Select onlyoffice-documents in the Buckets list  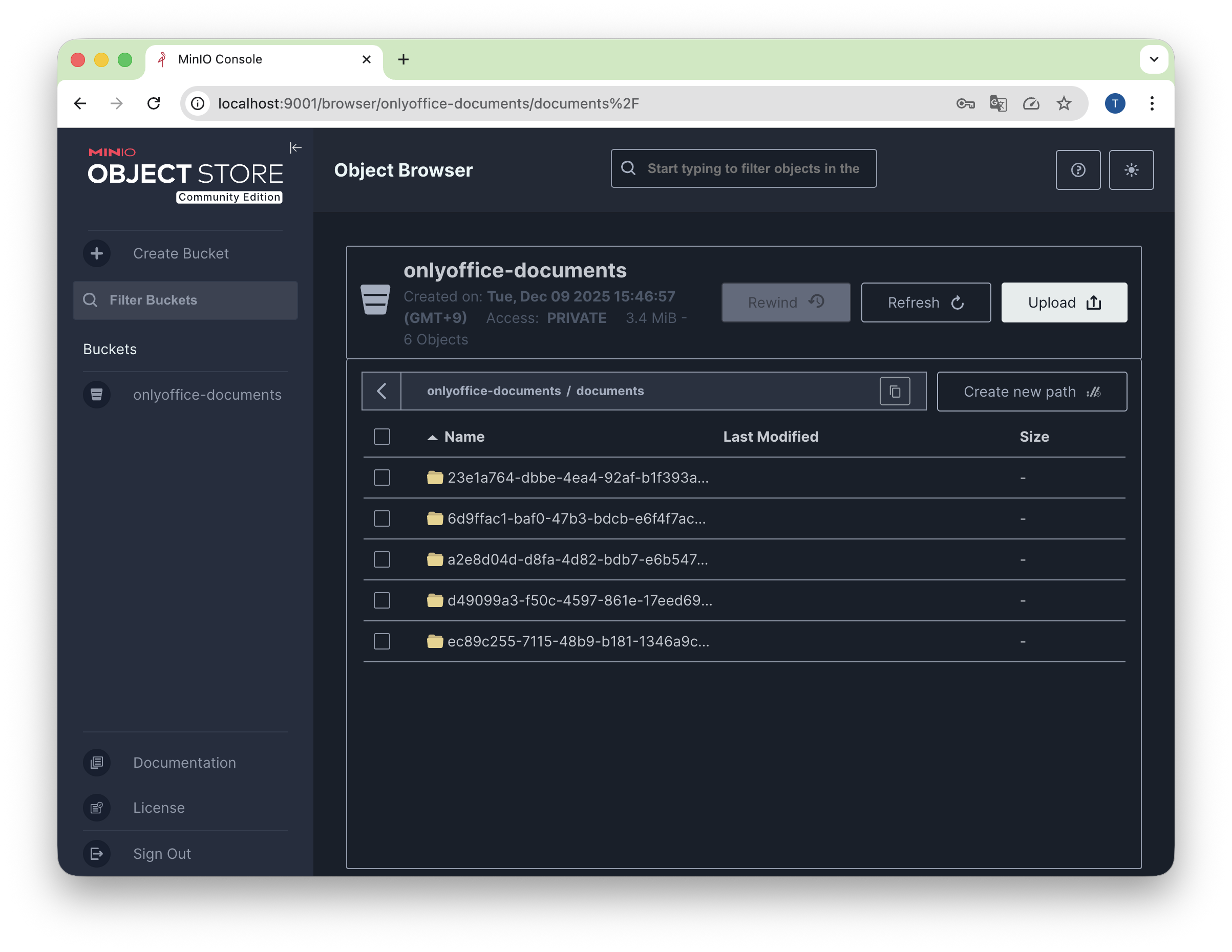click(x=184, y=394)
